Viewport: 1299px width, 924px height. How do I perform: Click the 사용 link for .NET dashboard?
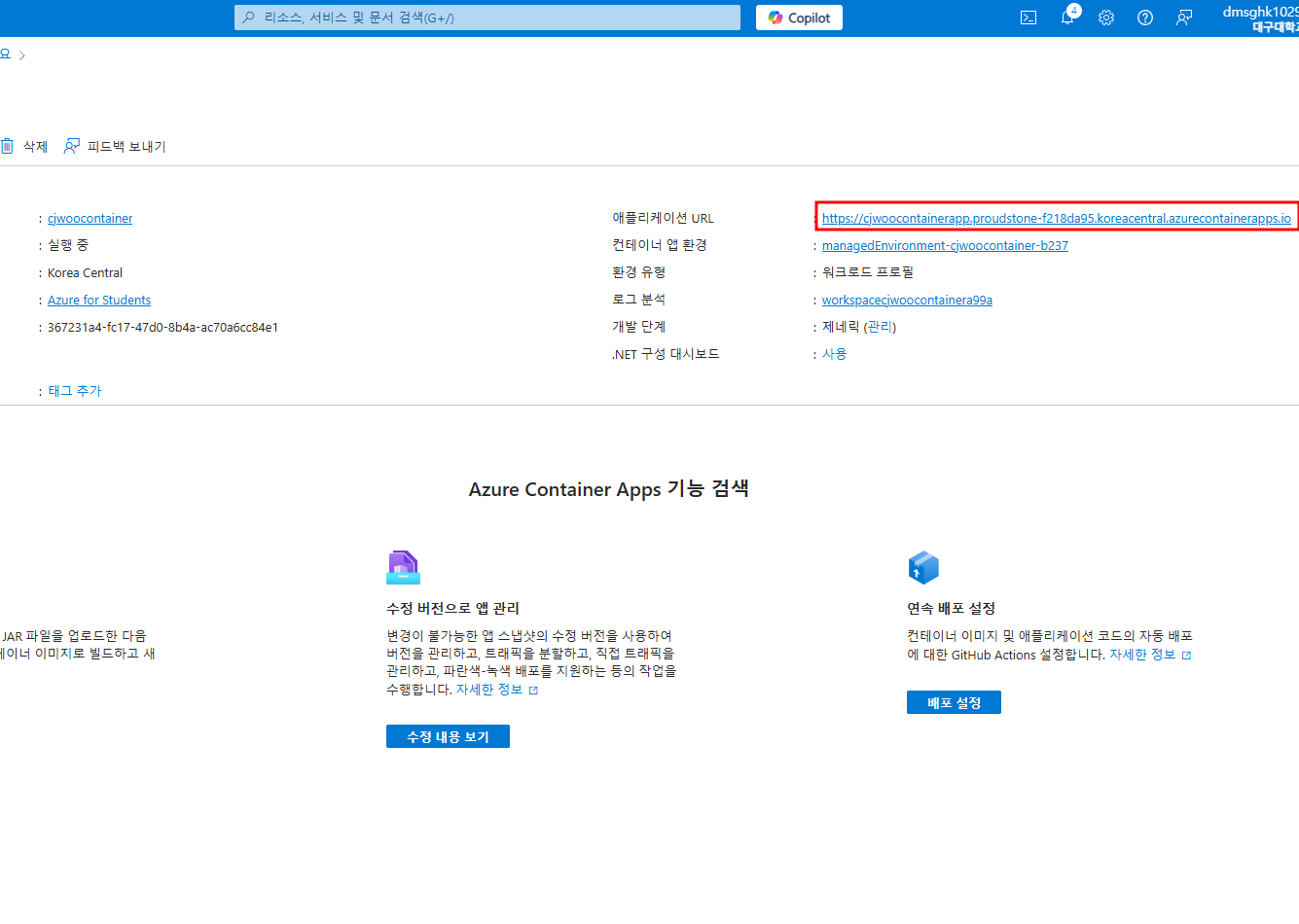point(834,354)
